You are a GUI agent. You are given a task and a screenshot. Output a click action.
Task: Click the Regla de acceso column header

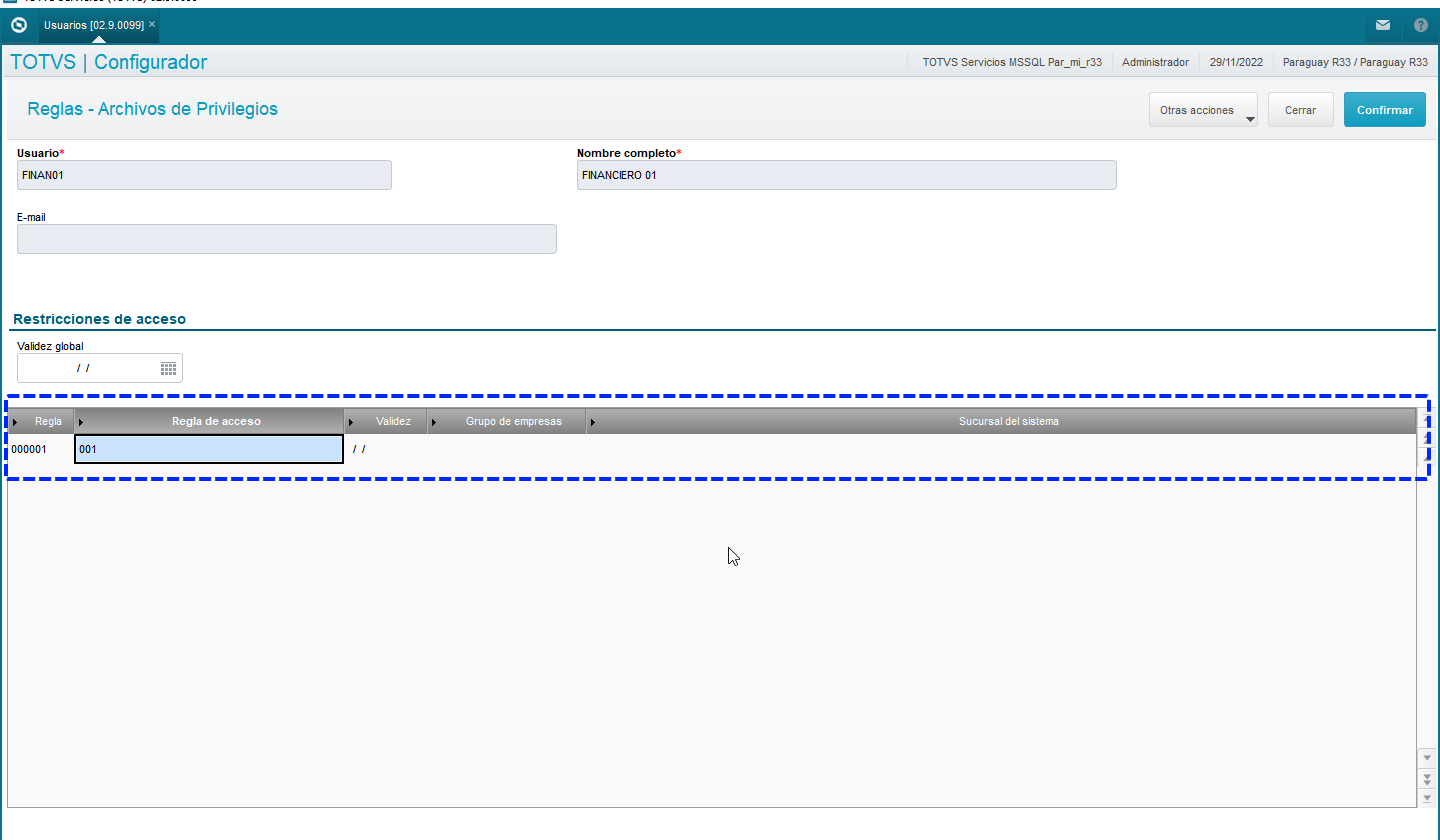coord(209,421)
